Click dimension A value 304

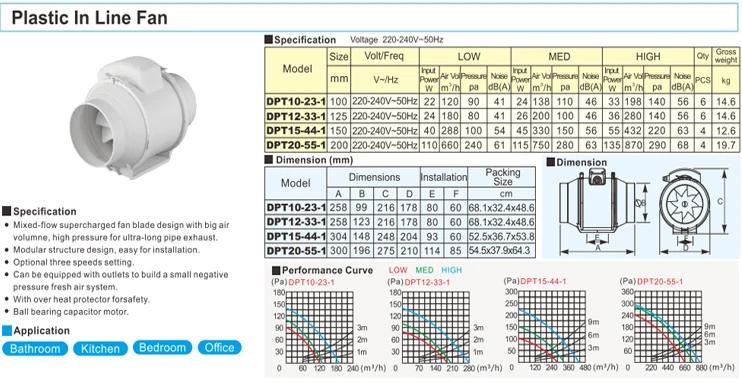pos(338,236)
